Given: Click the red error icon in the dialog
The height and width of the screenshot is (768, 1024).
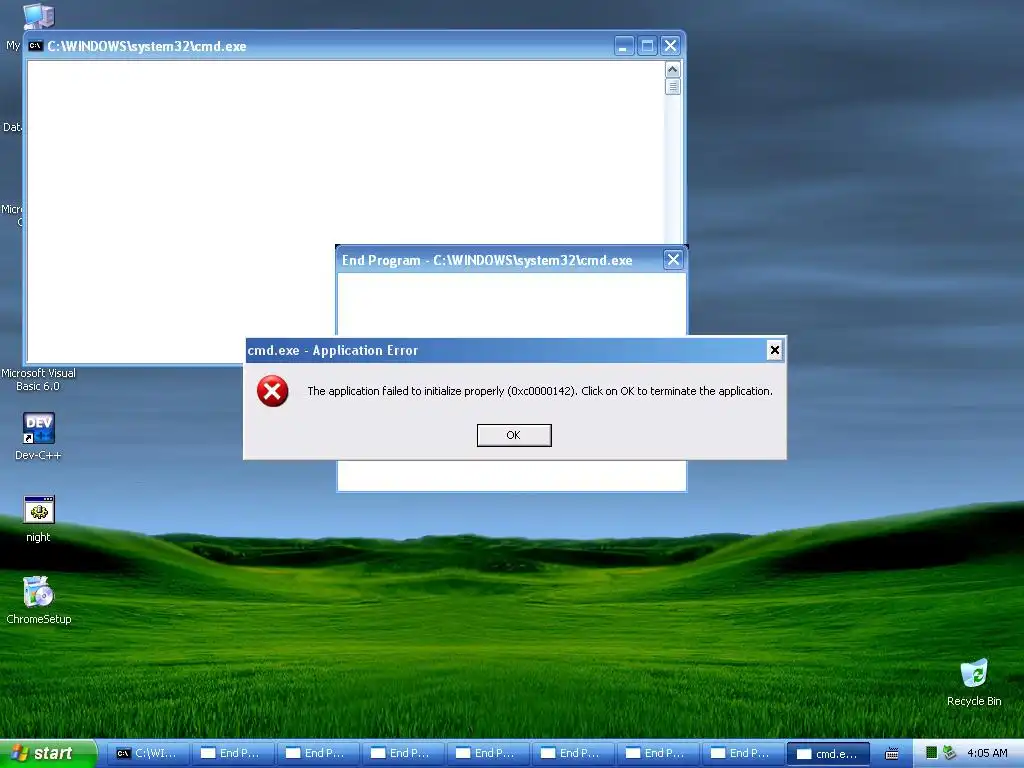Looking at the screenshot, I should [x=272, y=391].
